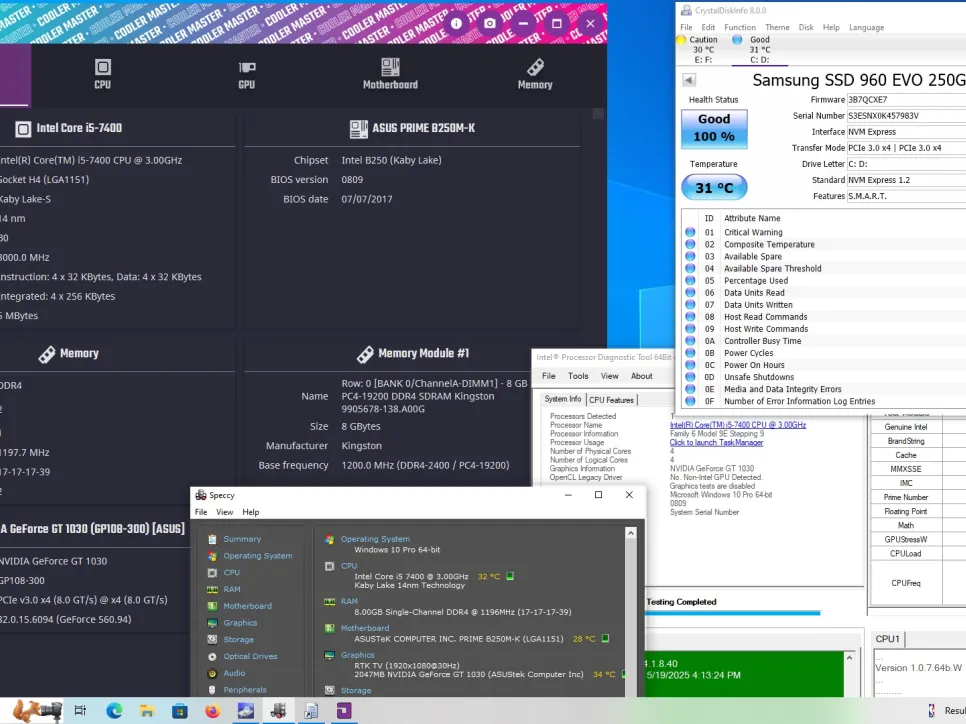The image size is (966, 724).
Task: Open Motherboard in Speccy sidebar
Action: click(x=247, y=606)
